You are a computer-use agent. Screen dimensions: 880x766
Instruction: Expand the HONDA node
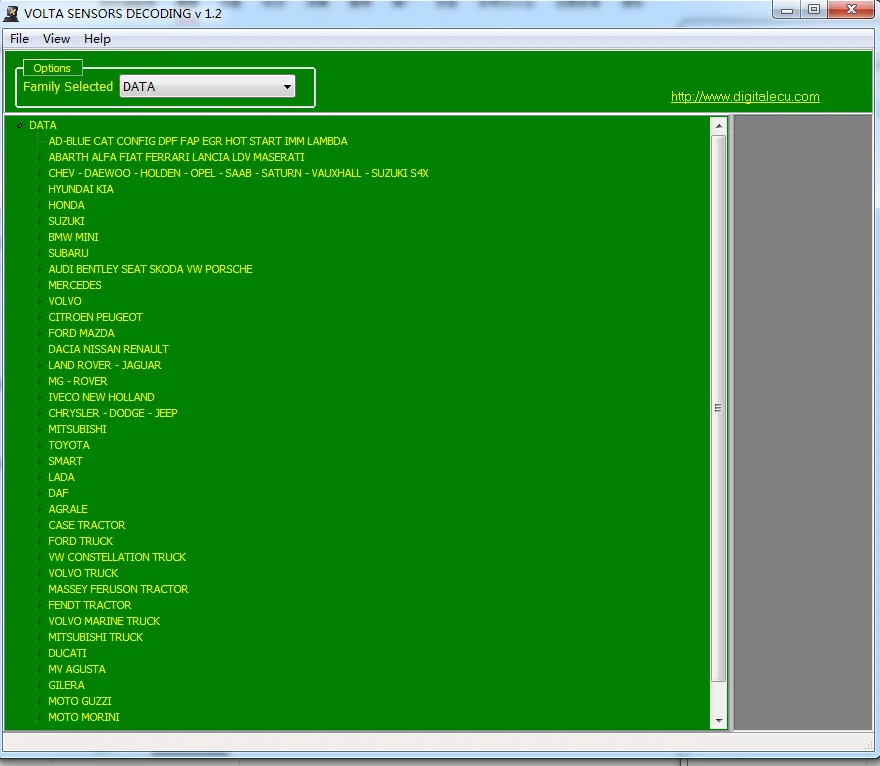point(38,205)
